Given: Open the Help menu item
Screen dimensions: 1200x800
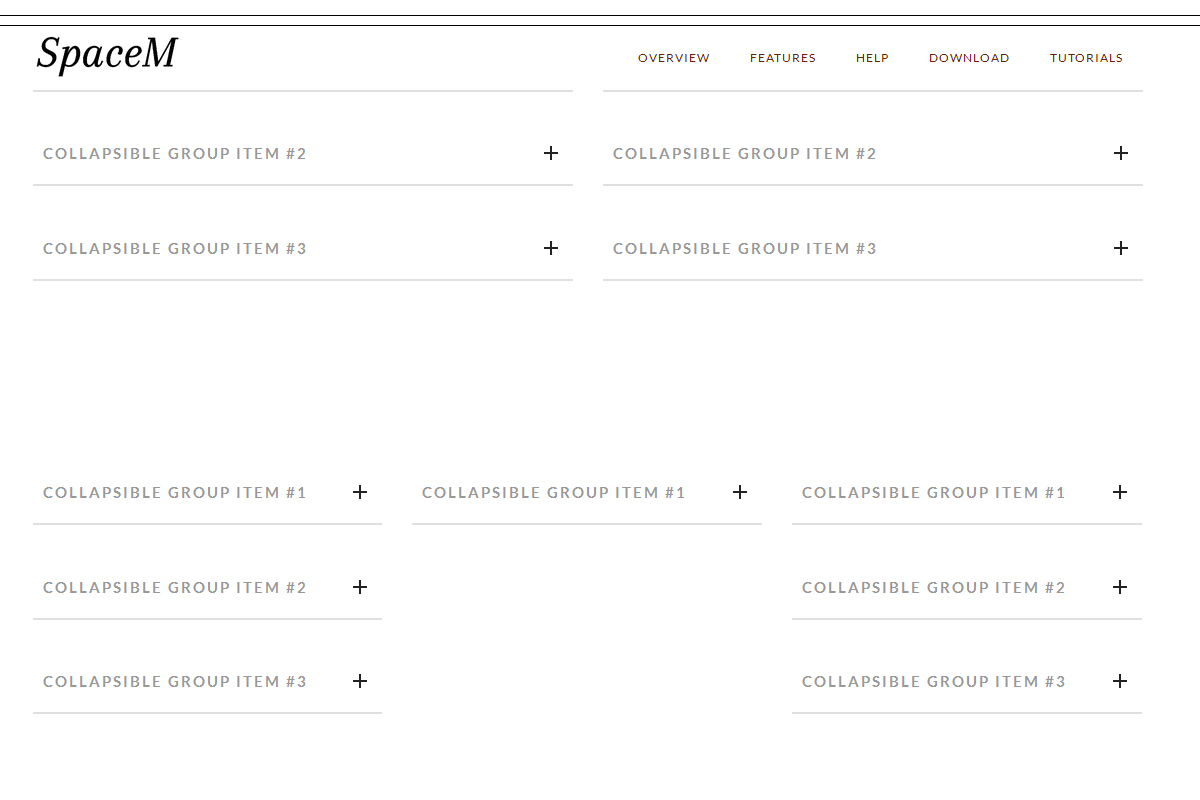Looking at the screenshot, I should click(x=872, y=58).
